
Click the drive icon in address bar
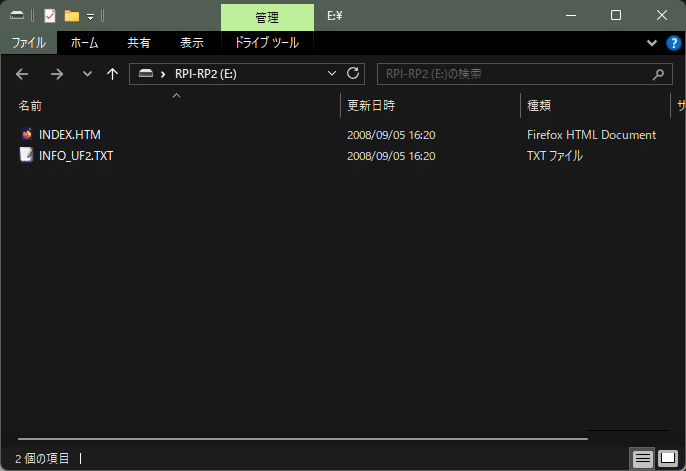coord(146,73)
